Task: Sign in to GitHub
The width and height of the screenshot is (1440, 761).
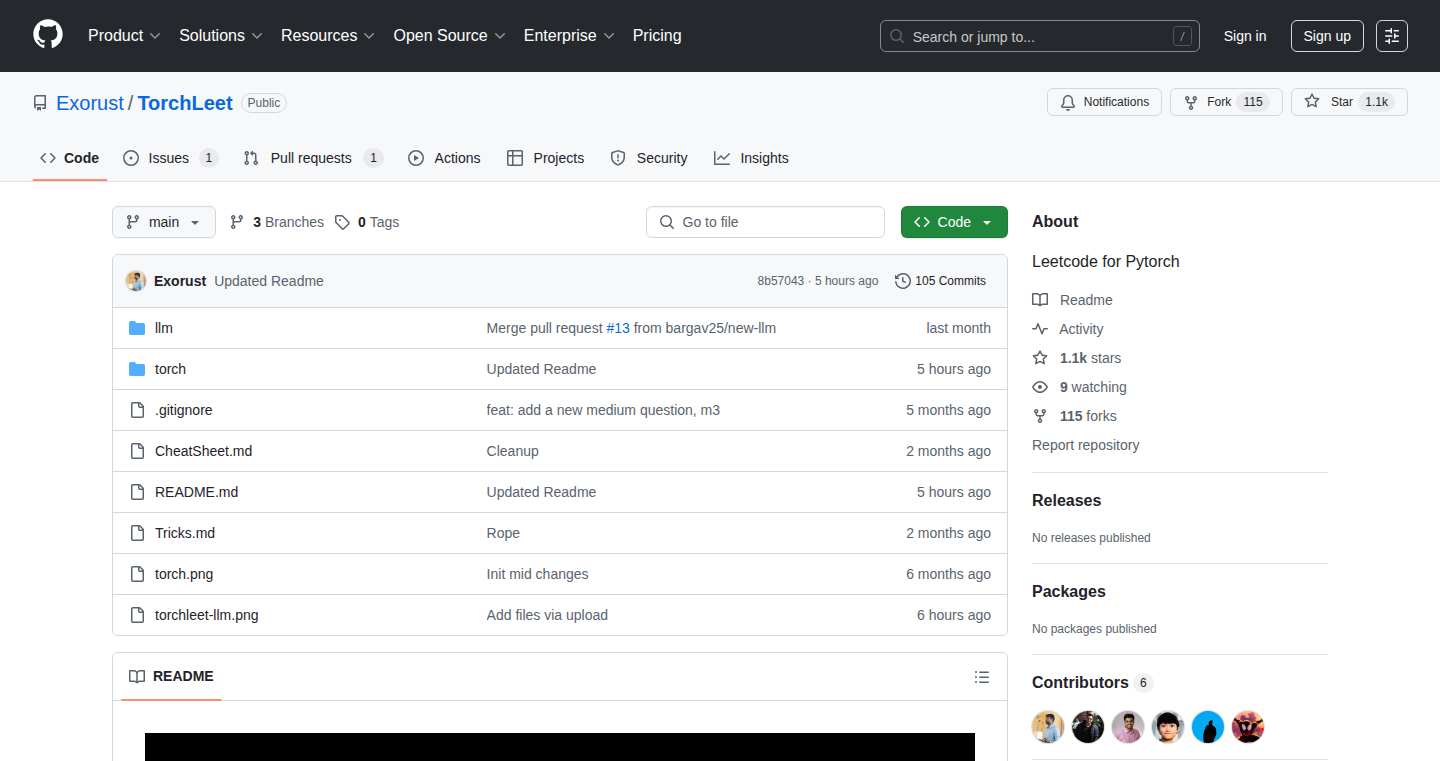Action: pyautogui.click(x=1245, y=36)
